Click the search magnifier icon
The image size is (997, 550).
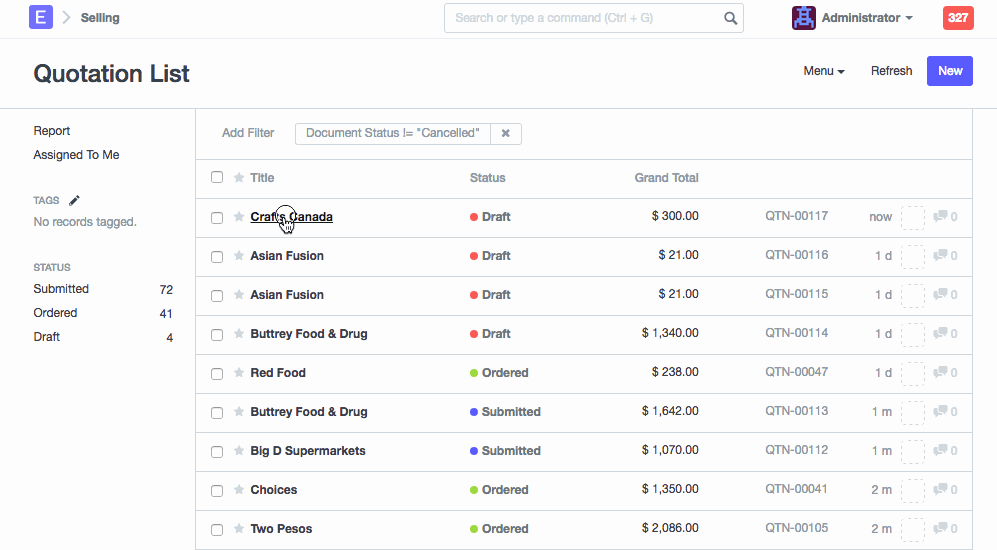(730, 18)
